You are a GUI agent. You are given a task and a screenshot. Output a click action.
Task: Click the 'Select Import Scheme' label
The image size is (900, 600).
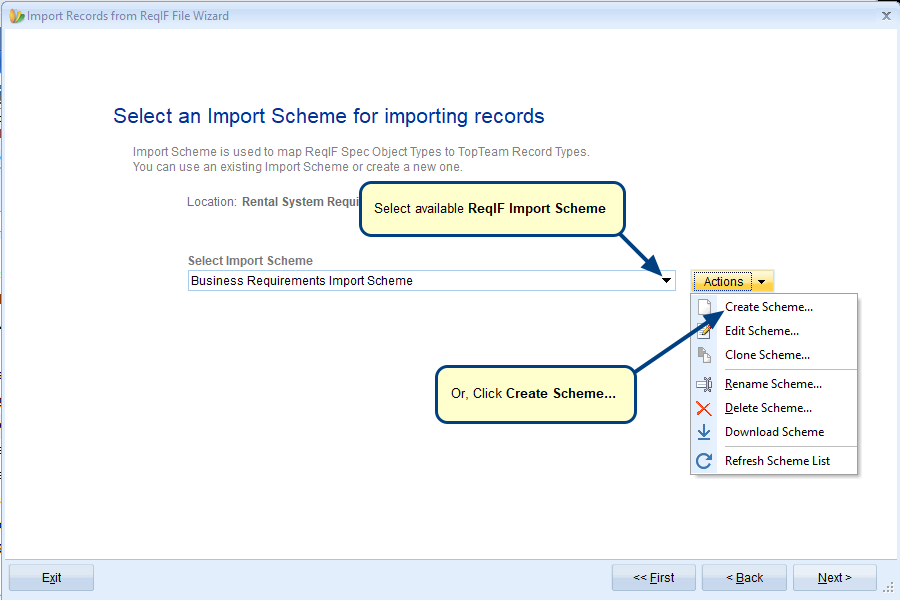pyautogui.click(x=250, y=261)
